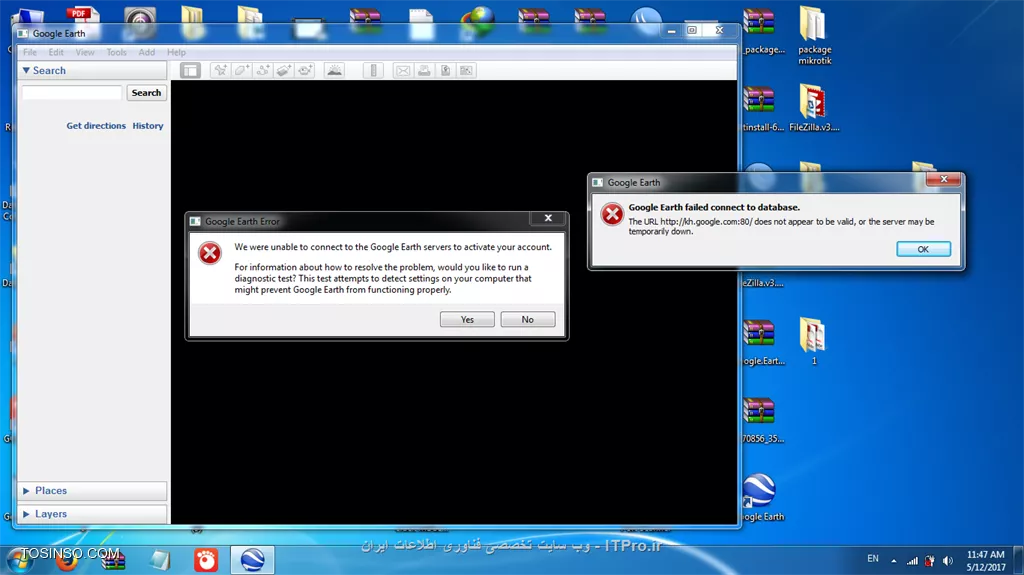Close the Google Earth Error dialog
This screenshot has height=575, width=1024.
[549, 218]
